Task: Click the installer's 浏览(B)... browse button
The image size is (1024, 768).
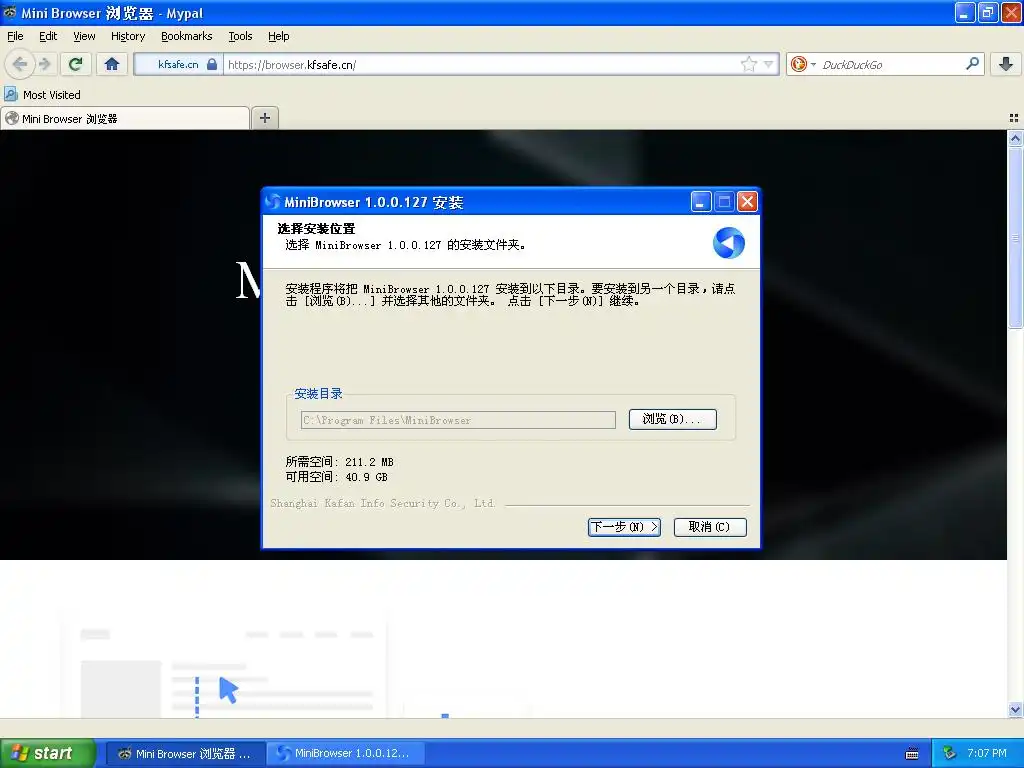Action: coord(673,419)
